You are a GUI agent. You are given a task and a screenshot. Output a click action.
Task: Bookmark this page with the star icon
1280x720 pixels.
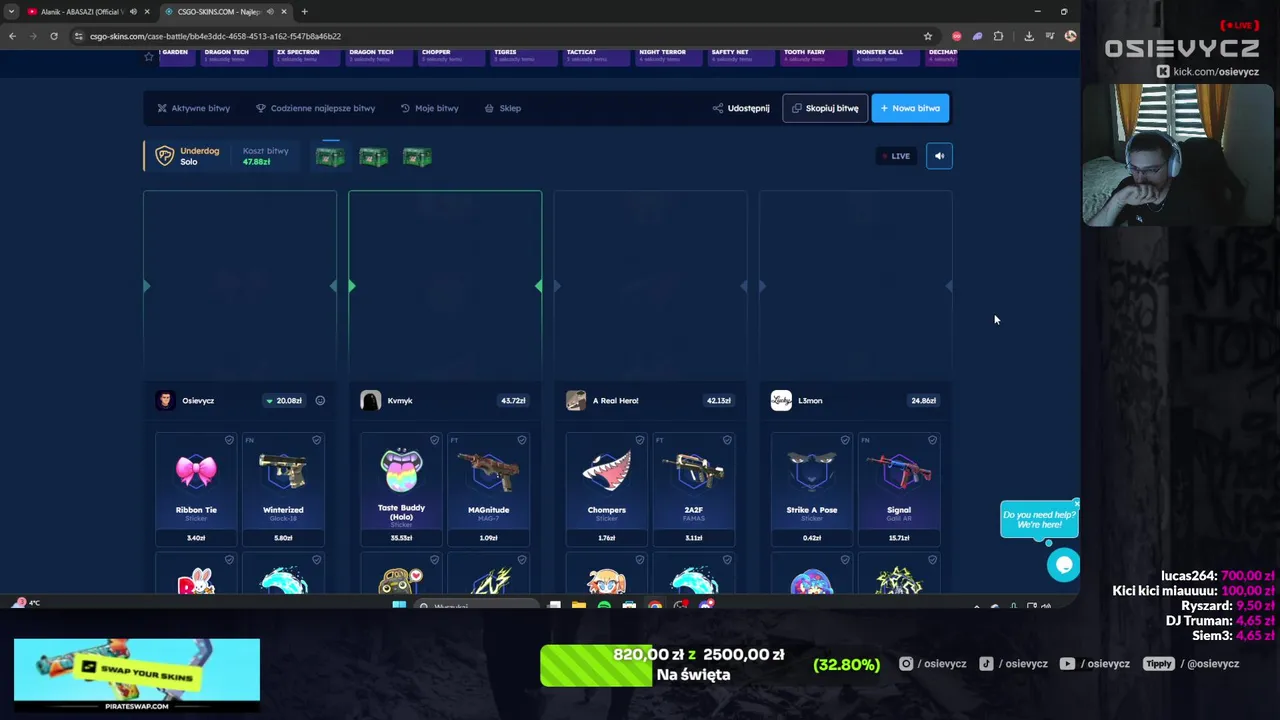[928, 36]
